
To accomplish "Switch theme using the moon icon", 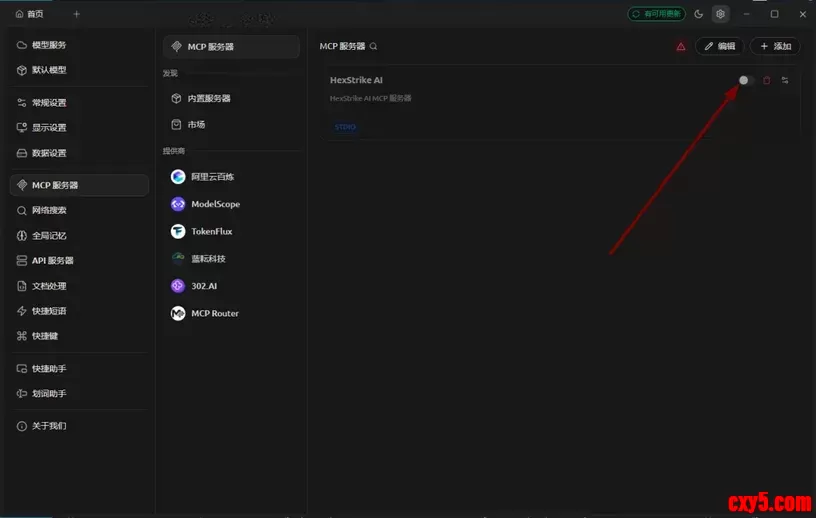I will pos(698,14).
